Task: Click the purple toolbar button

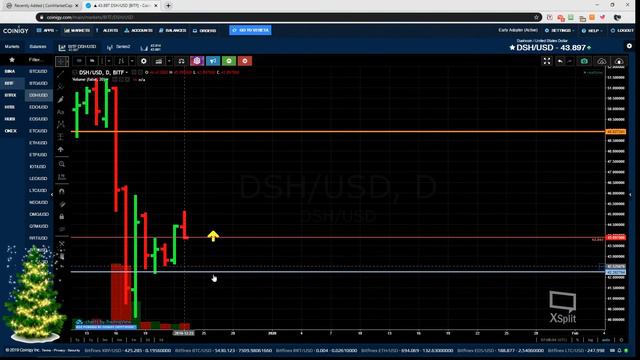Action: (x=197, y=61)
